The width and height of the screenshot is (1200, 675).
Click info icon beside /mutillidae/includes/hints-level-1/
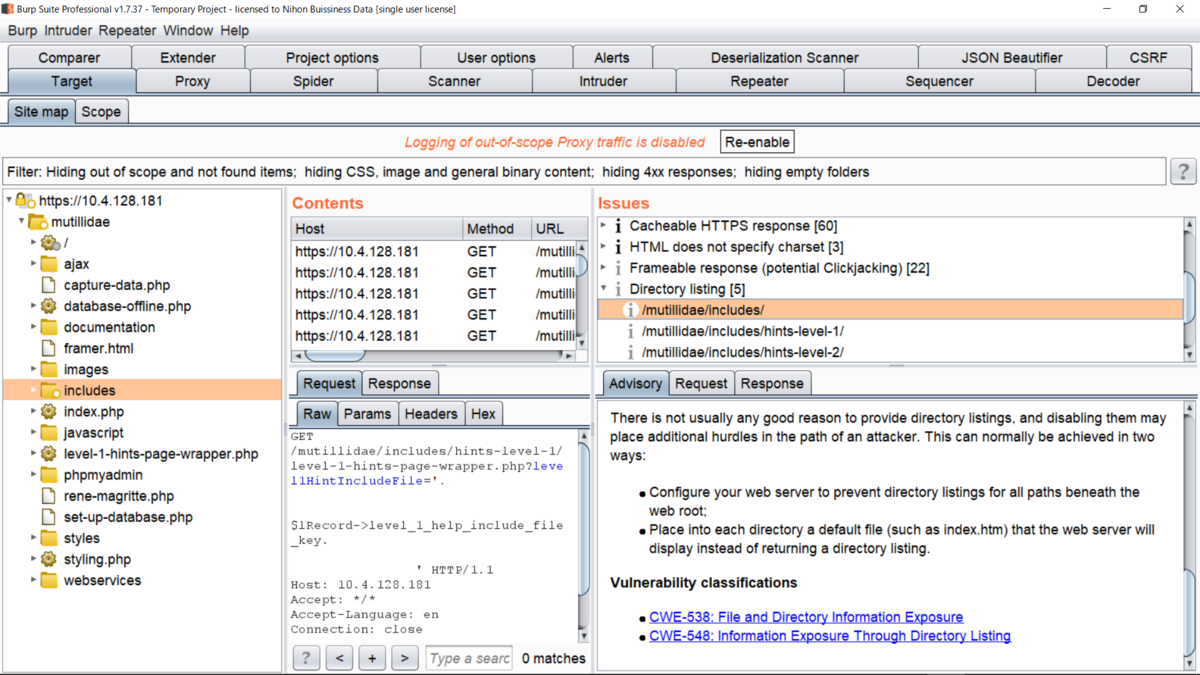pos(630,331)
